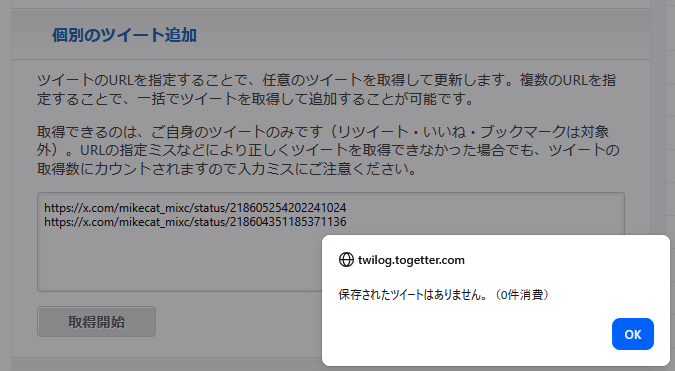675x371 pixels.
Task: Click the globe icon beside twilog.togetter.com
Action: coord(346,260)
